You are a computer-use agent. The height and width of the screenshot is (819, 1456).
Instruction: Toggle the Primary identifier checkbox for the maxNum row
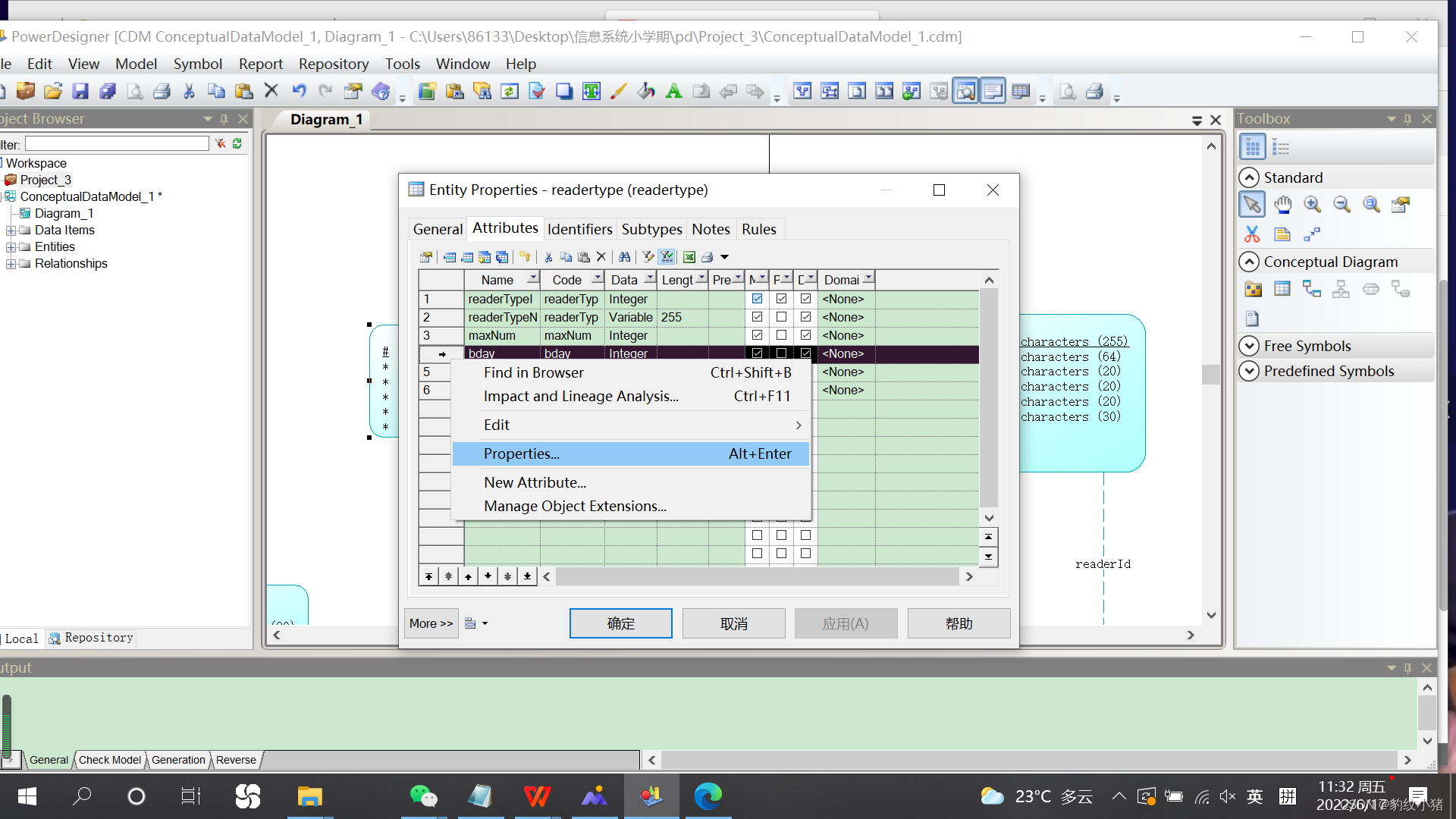(781, 335)
